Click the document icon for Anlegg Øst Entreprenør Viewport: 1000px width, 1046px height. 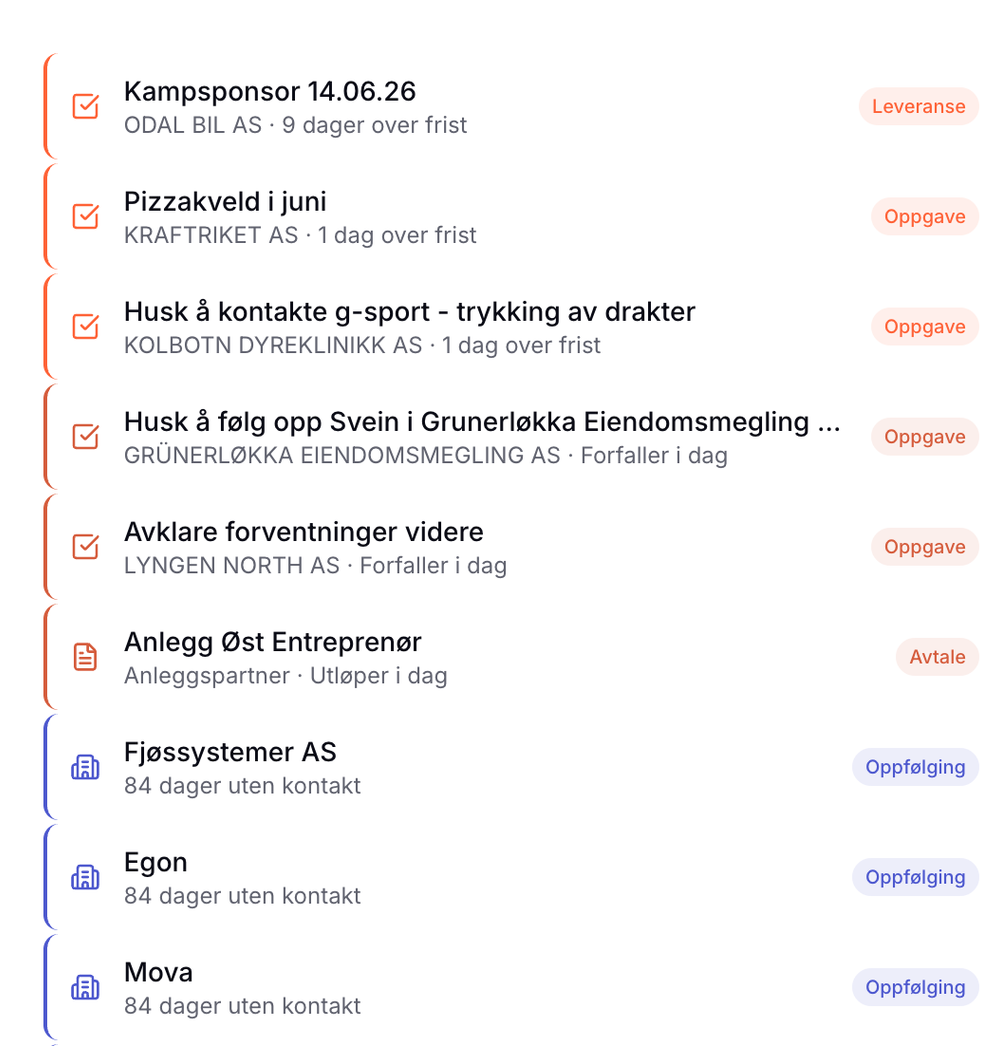[x=85, y=657]
